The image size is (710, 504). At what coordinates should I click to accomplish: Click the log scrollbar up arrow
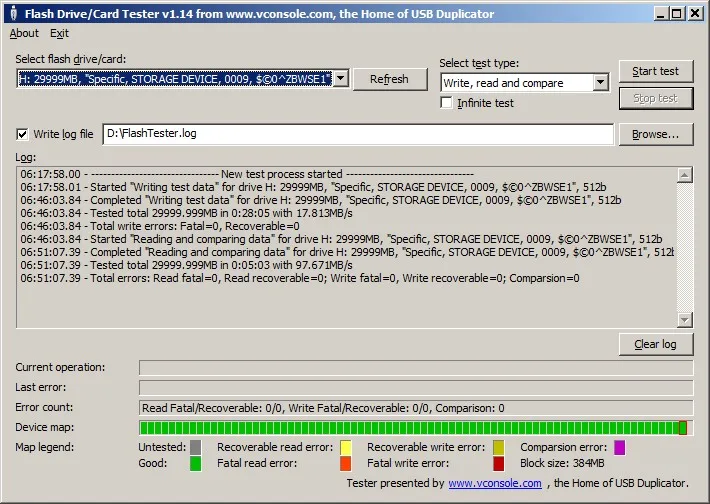tap(685, 175)
